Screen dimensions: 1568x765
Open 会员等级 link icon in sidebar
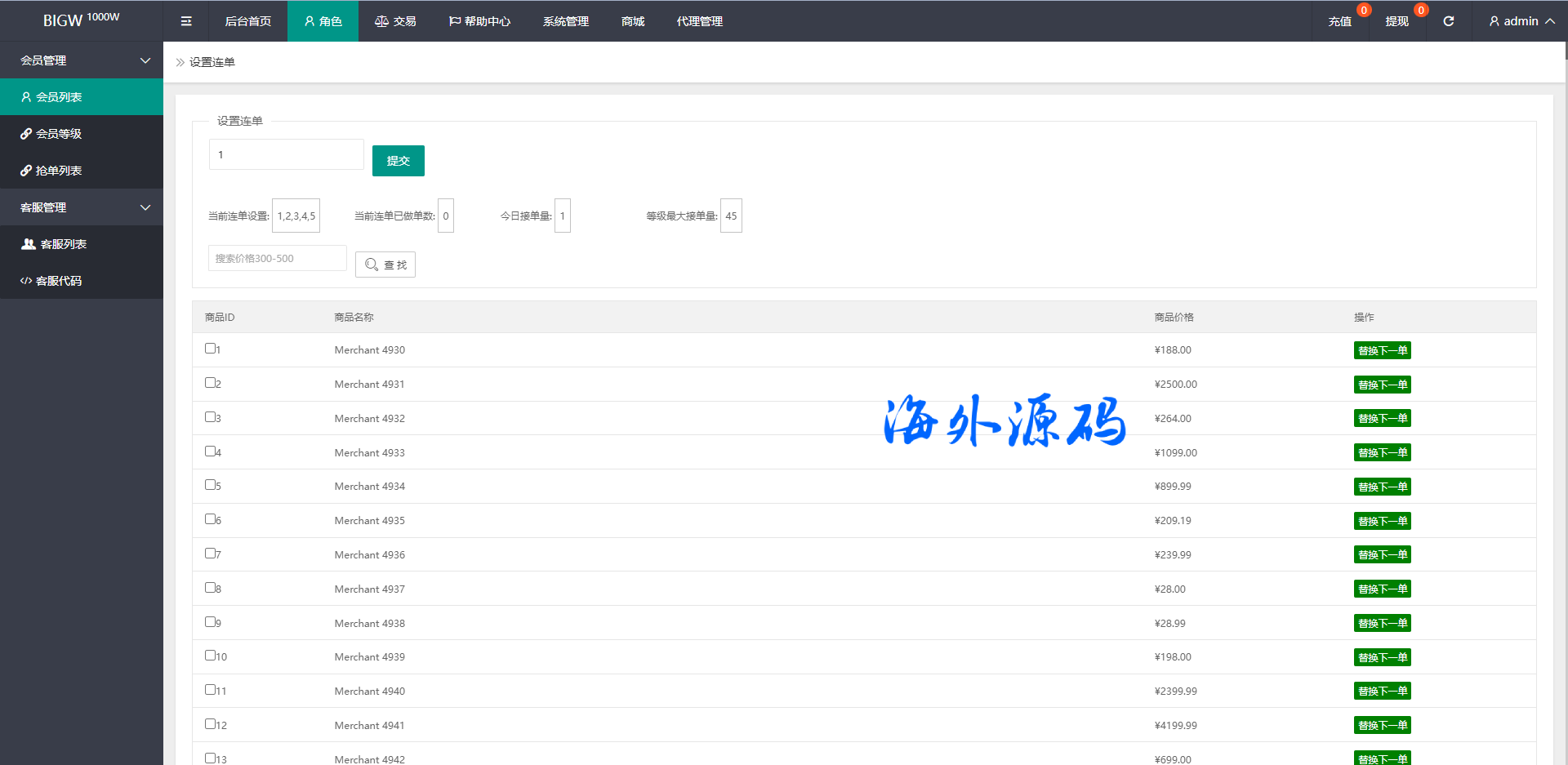coord(26,134)
